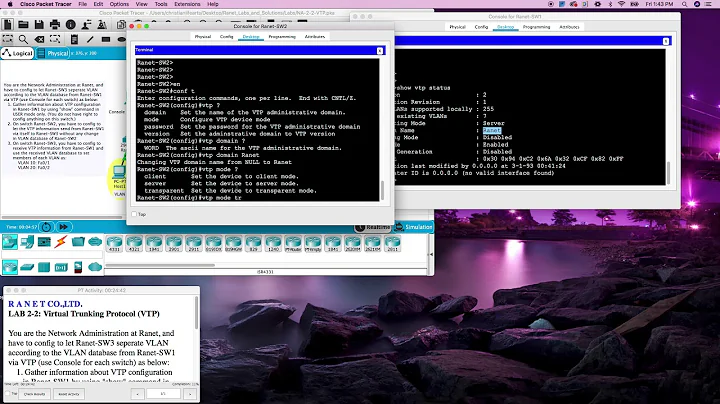
Task: Save the lab with the floppy disk icon
Action: click(x=39, y=24)
